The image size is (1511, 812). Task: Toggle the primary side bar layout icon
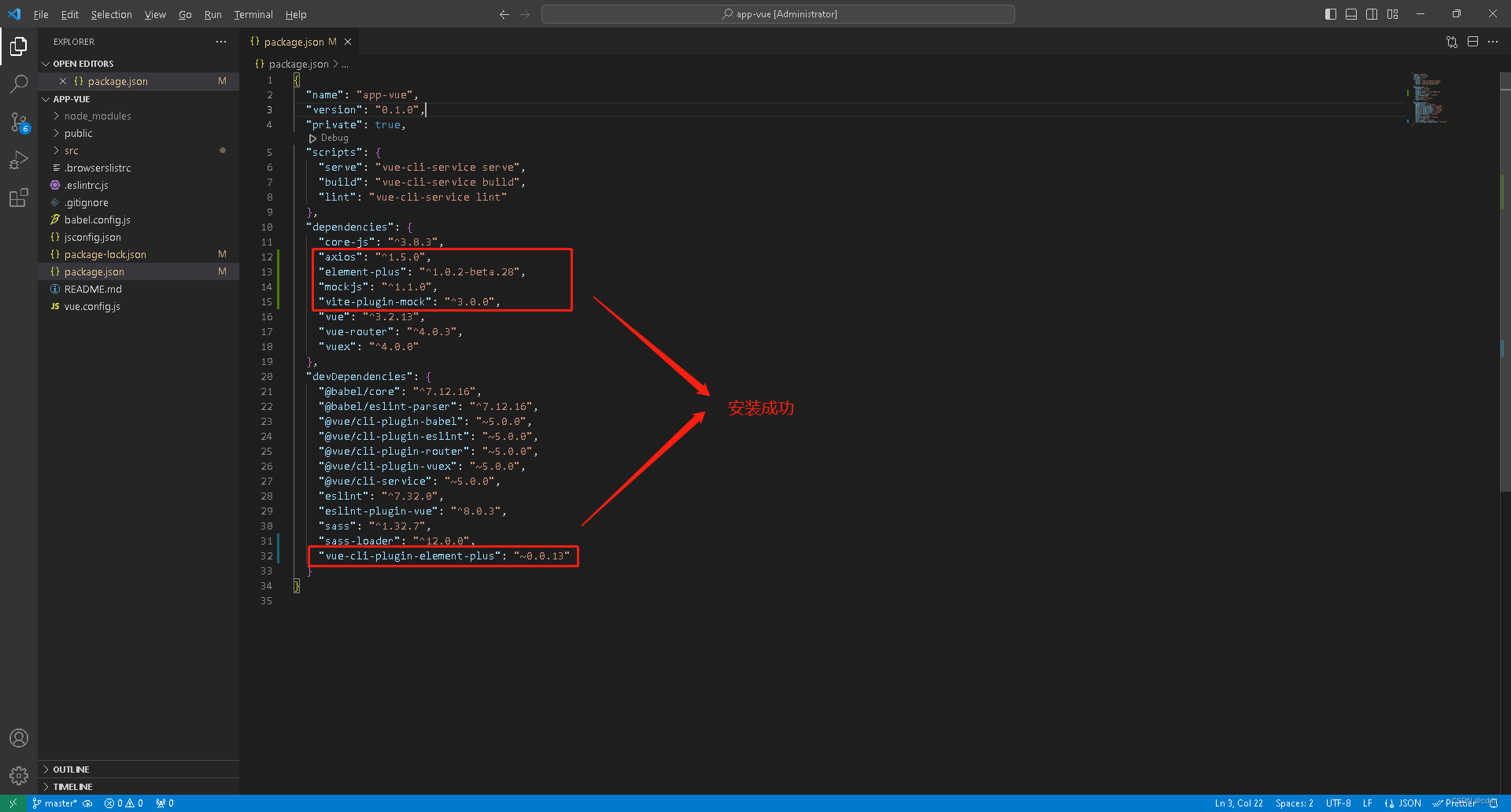click(1331, 14)
